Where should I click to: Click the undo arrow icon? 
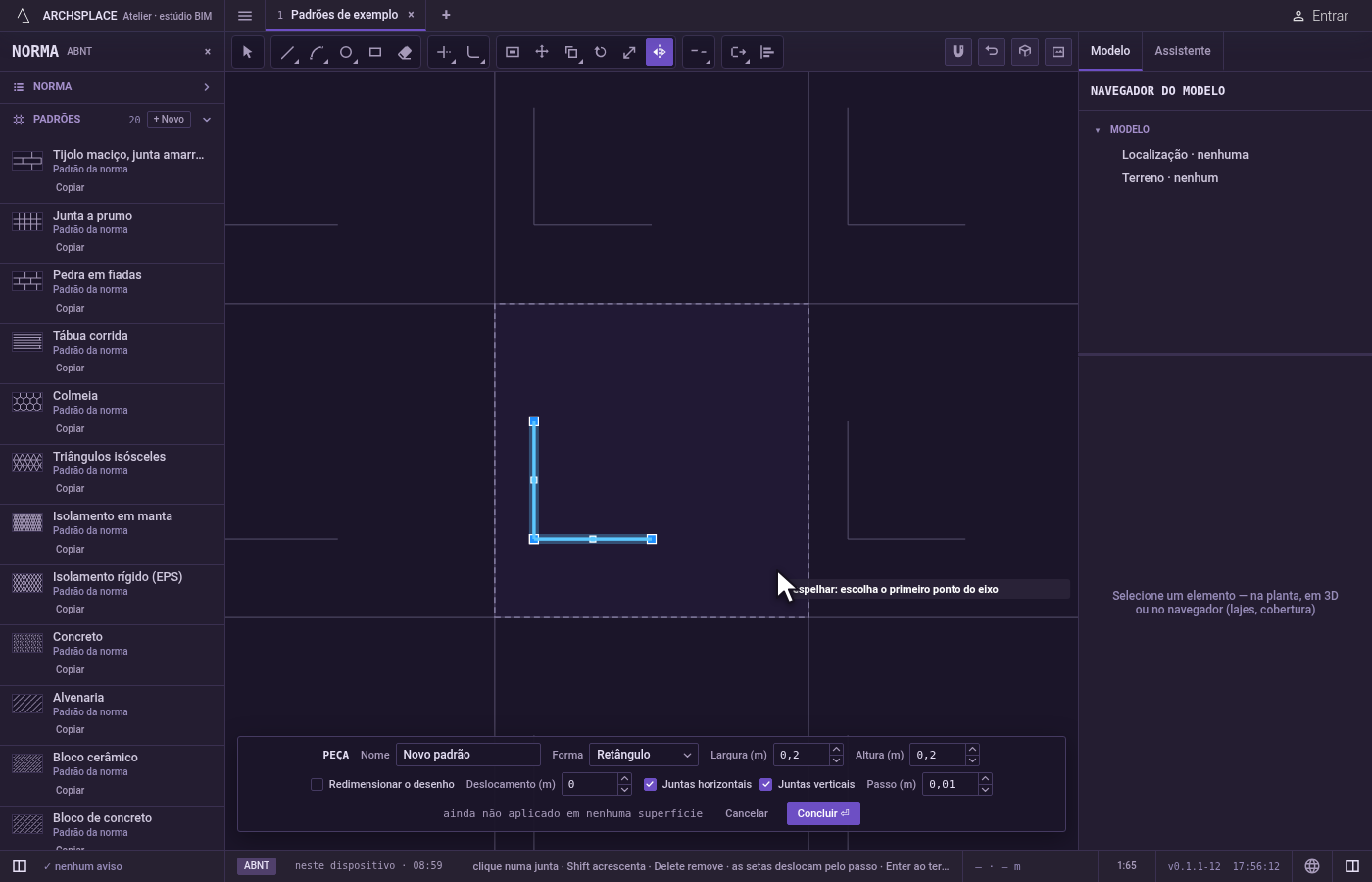(x=992, y=52)
